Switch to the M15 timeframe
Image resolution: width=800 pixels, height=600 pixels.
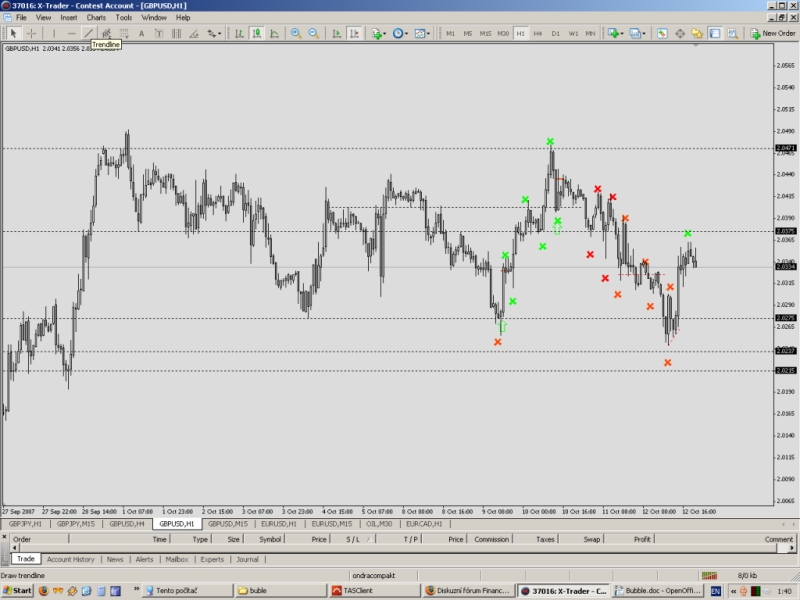tap(485, 33)
